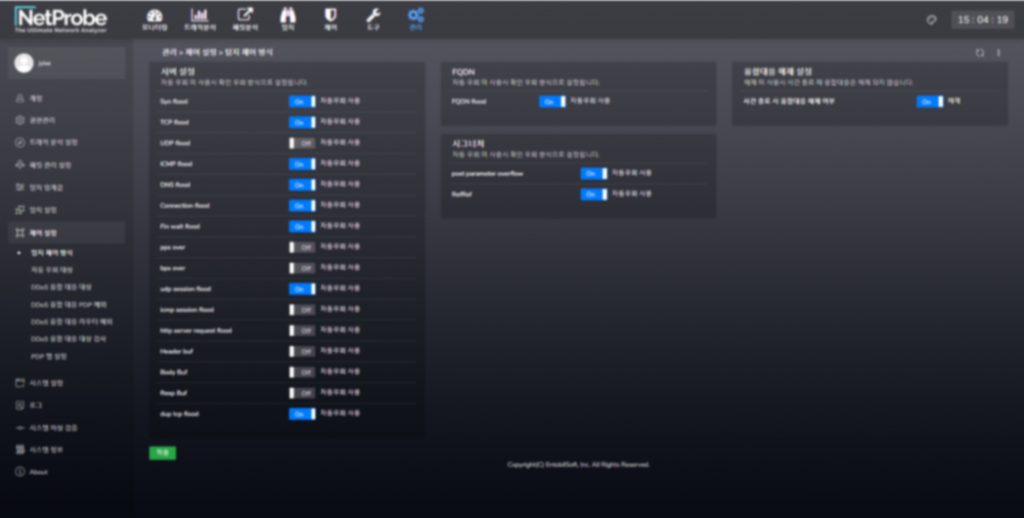
Task: Enable the UDP flood toggle
Action: 302,143
